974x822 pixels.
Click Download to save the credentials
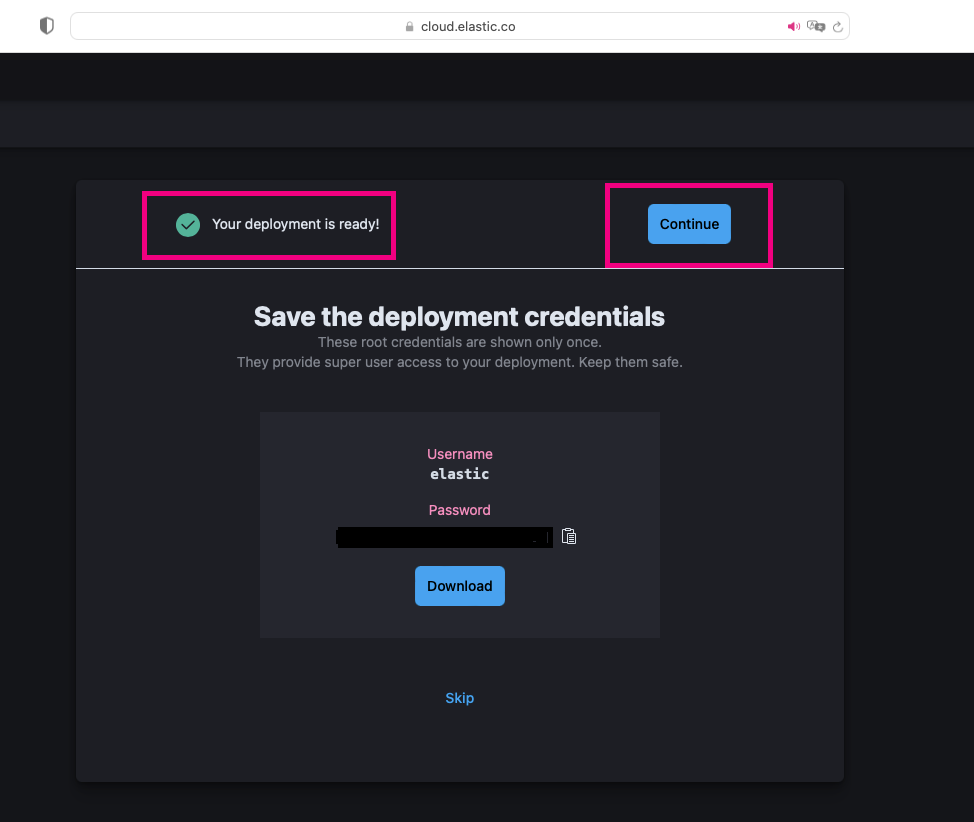coord(459,585)
